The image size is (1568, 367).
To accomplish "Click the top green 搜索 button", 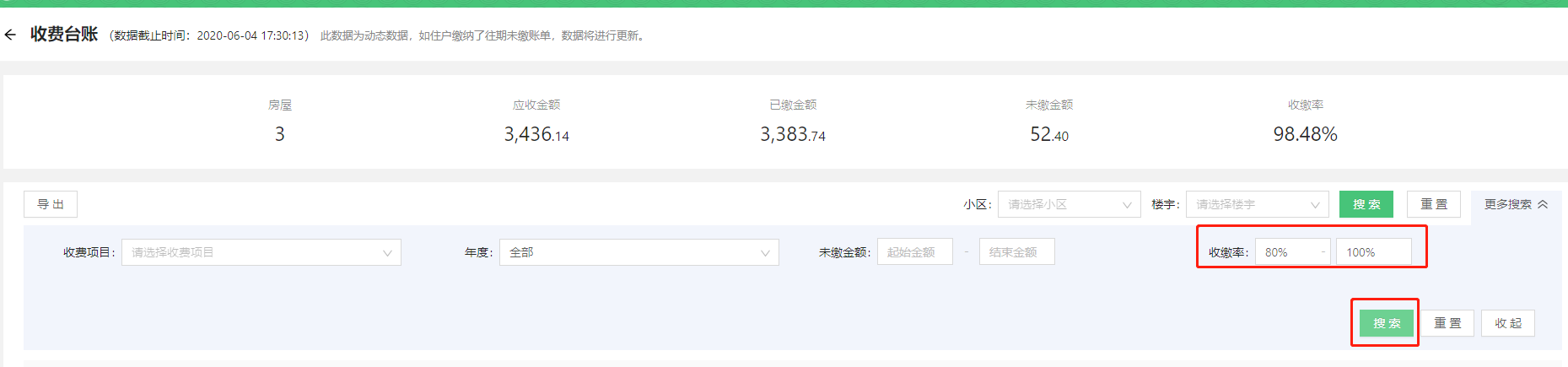I will [x=1366, y=204].
